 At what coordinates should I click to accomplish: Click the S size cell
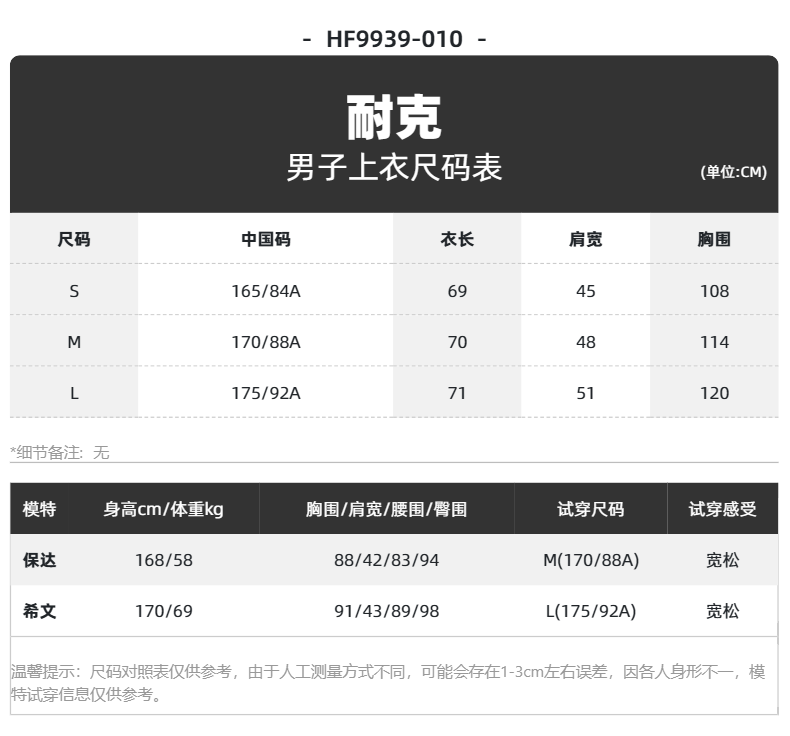point(74,291)
